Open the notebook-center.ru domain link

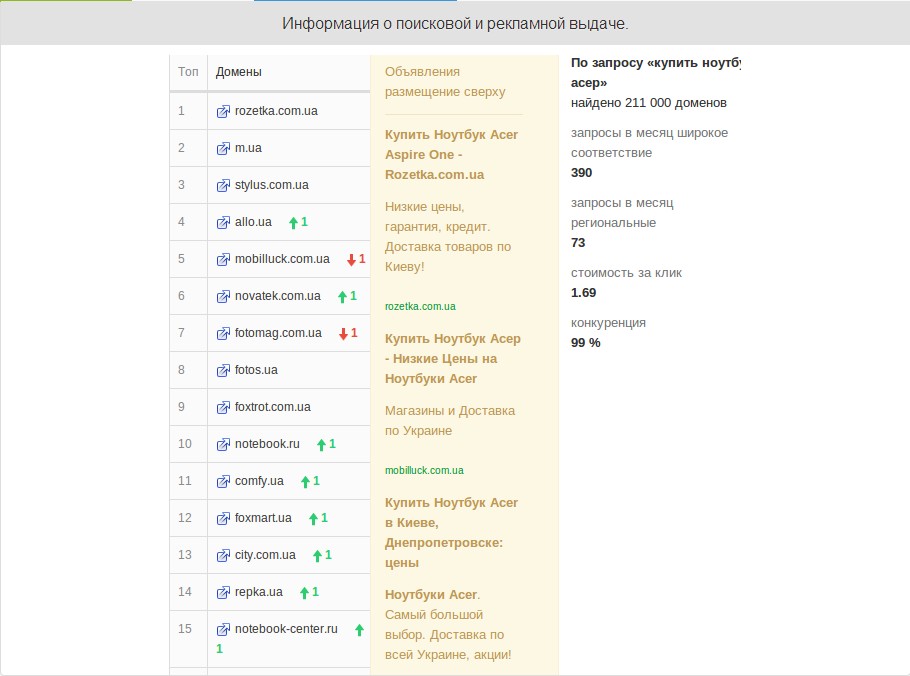pos(286,629)
